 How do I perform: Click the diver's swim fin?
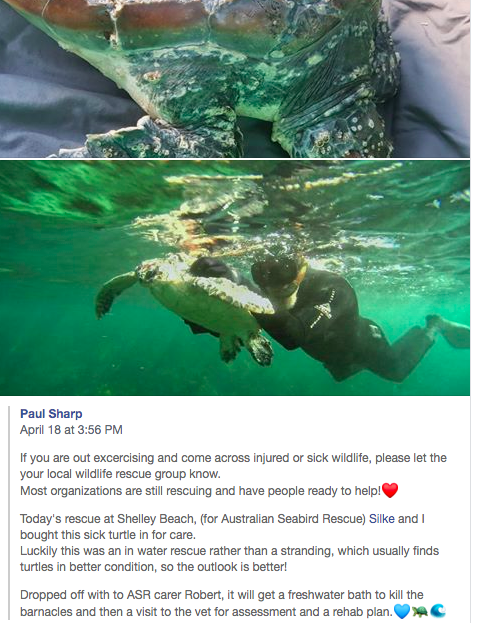[448, 330]
